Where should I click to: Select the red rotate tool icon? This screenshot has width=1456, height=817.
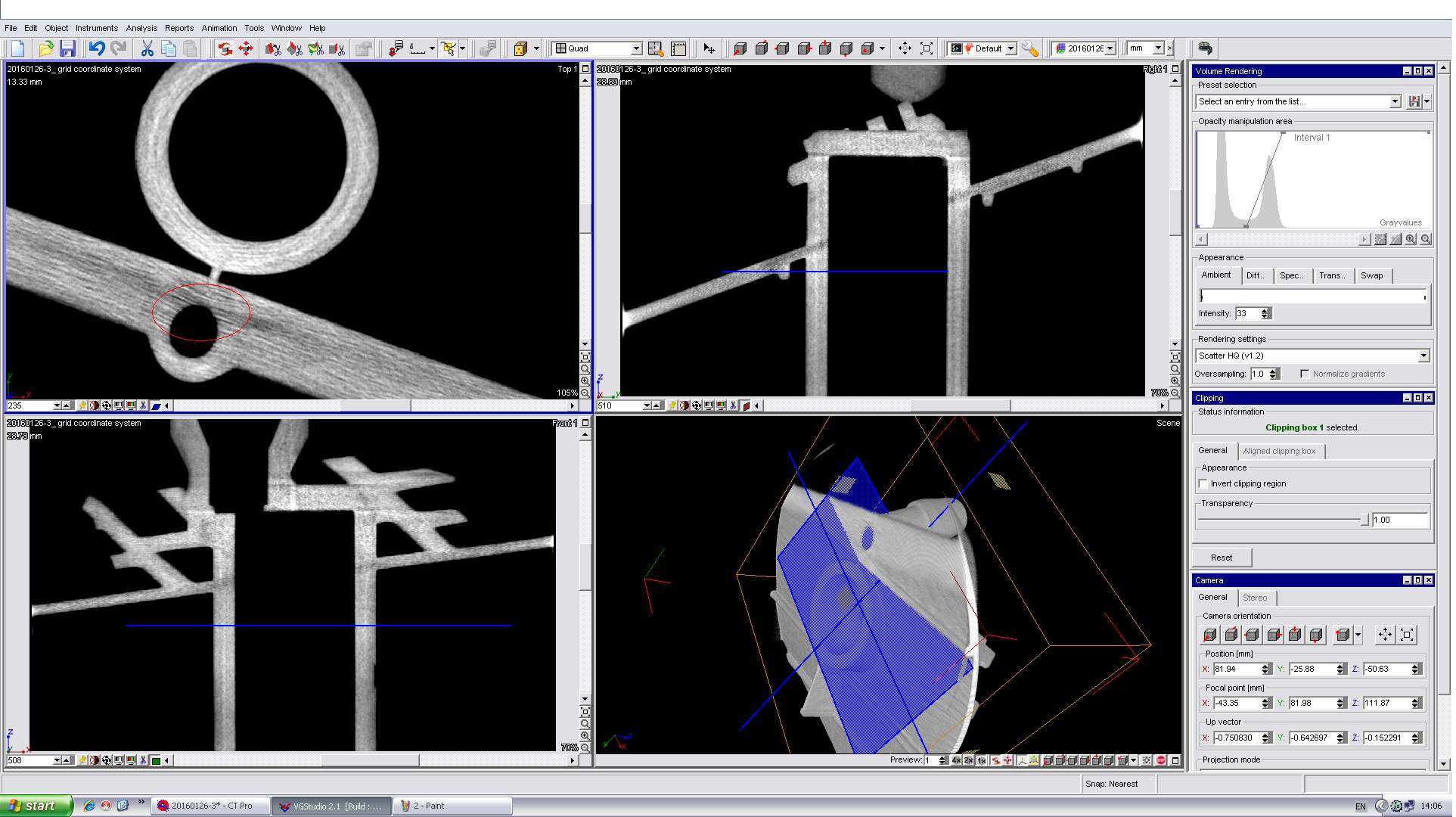click(x=225, y=48)
